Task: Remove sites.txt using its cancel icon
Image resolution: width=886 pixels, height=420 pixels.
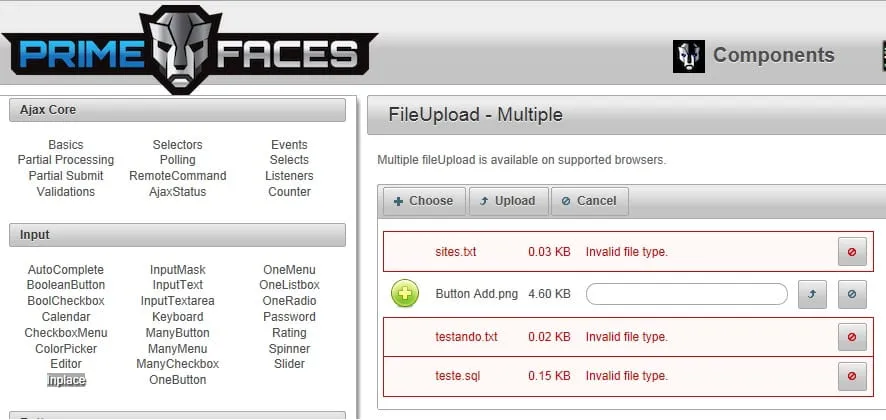Action: coord(852,252)
